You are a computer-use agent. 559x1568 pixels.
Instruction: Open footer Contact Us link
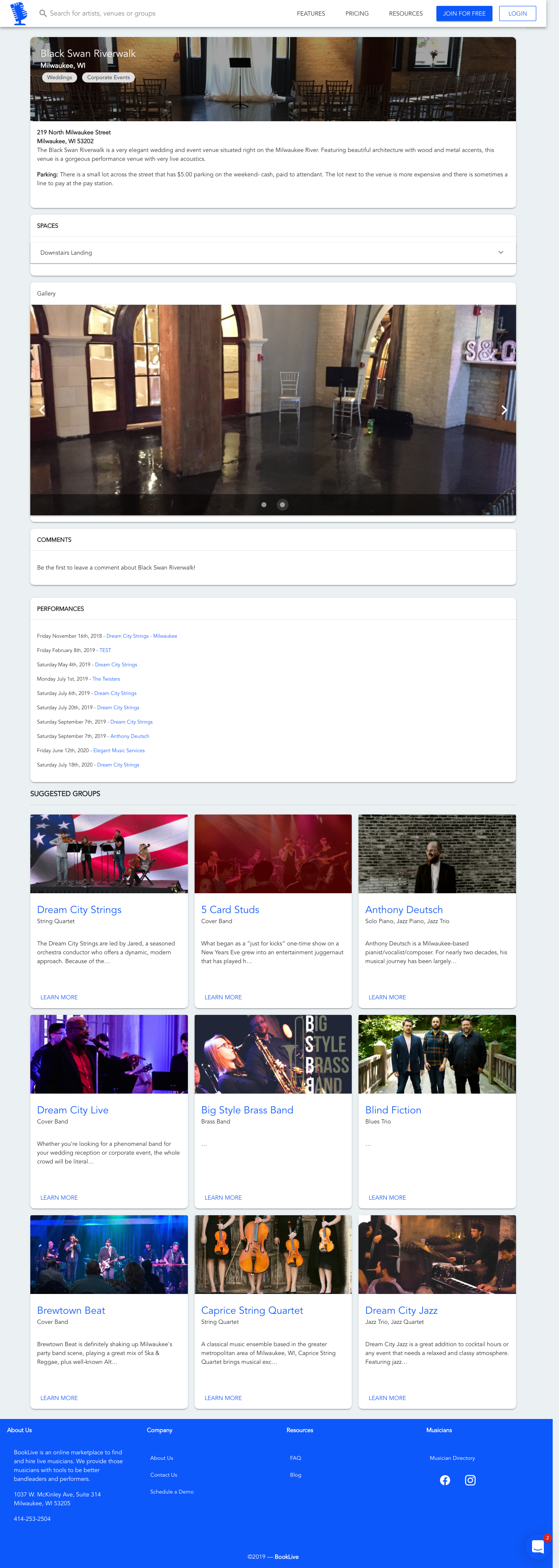click(164, 1475)
